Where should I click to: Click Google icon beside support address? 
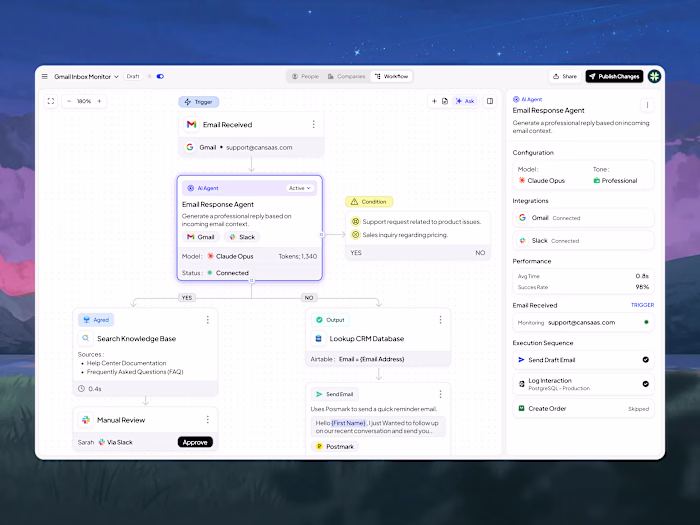(x=190, y=147)
